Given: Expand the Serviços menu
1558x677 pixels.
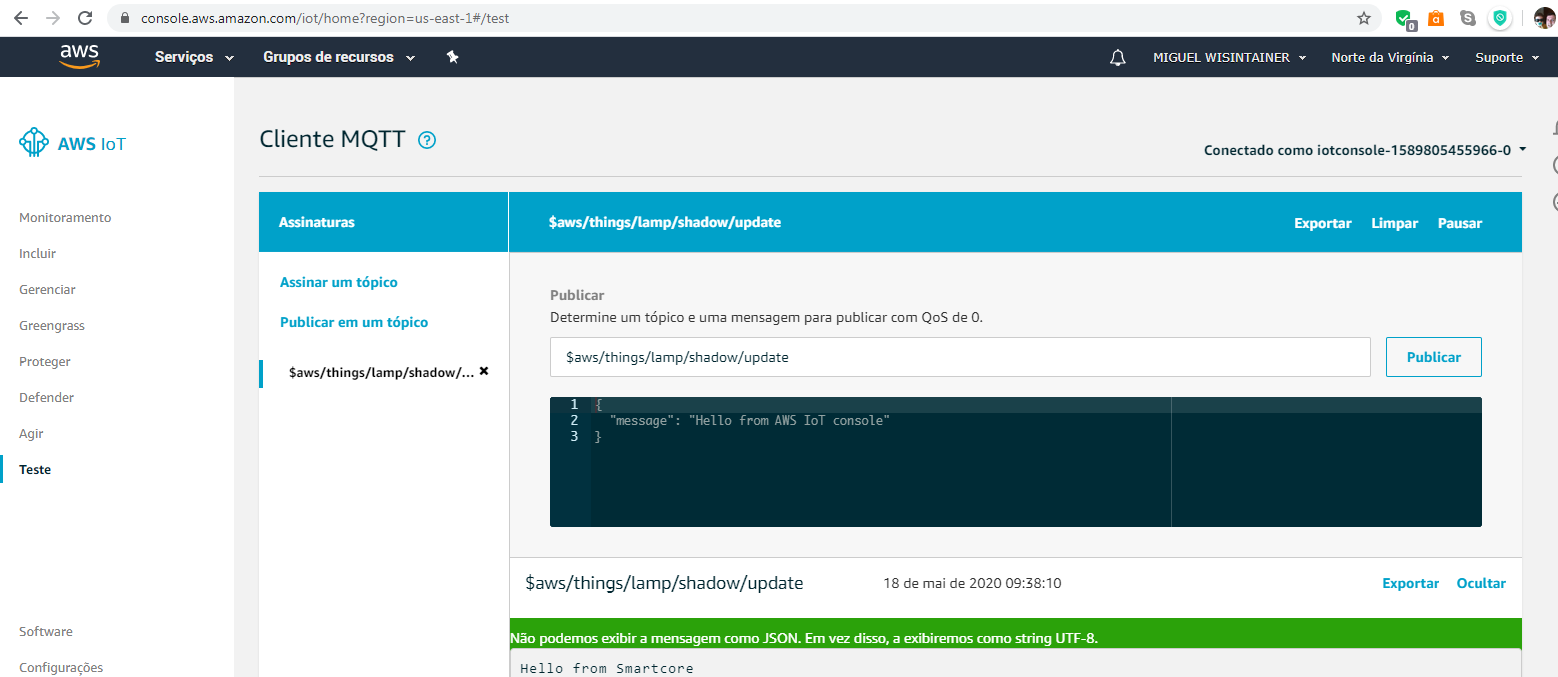Looking at the screenshot, I should point(194,57).
